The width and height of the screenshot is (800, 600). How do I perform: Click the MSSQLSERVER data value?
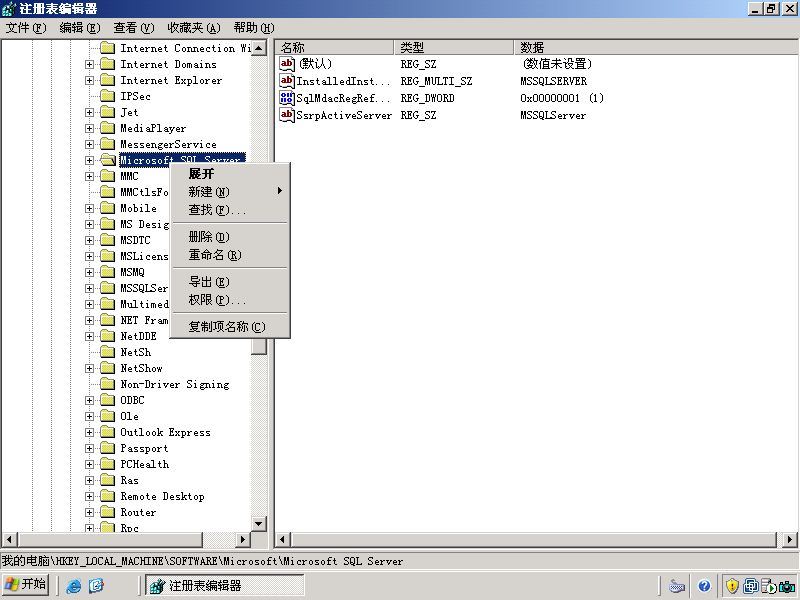(554, 81)
